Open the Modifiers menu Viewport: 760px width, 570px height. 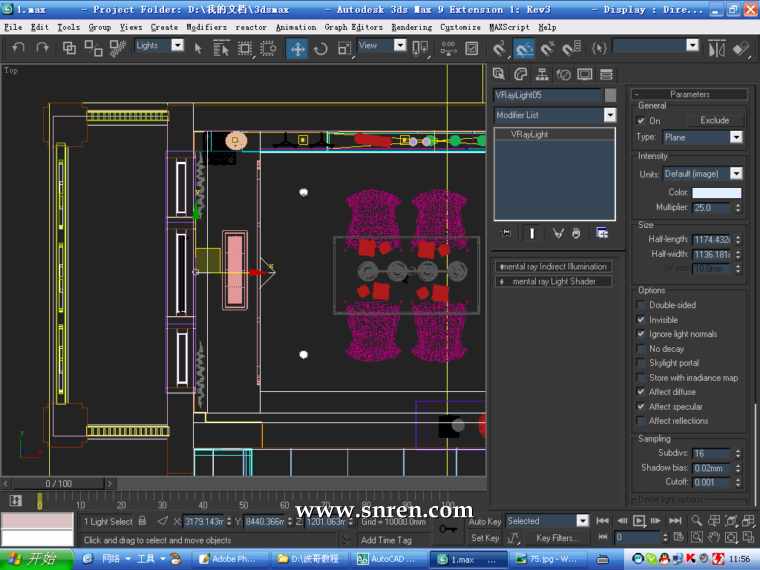206,27
